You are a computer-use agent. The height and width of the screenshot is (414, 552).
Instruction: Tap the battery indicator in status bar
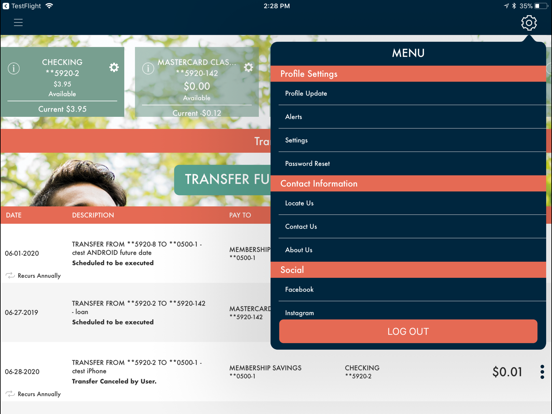point(541,6)
